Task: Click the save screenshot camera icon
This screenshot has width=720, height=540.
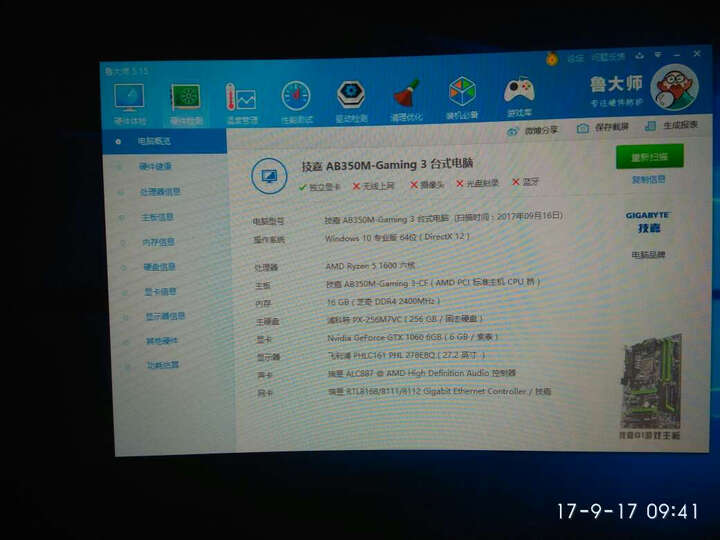Action: coord(582,129)
